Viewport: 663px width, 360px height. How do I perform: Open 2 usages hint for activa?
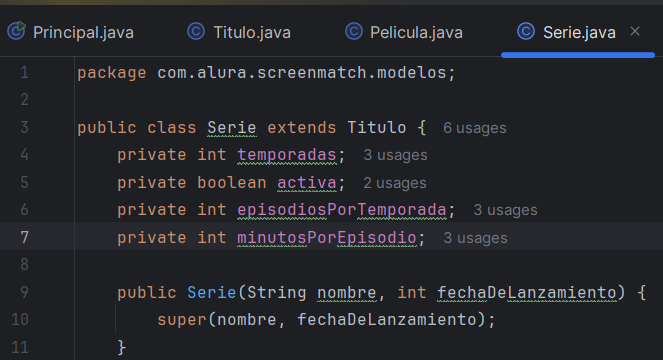[x=395, y=183]
